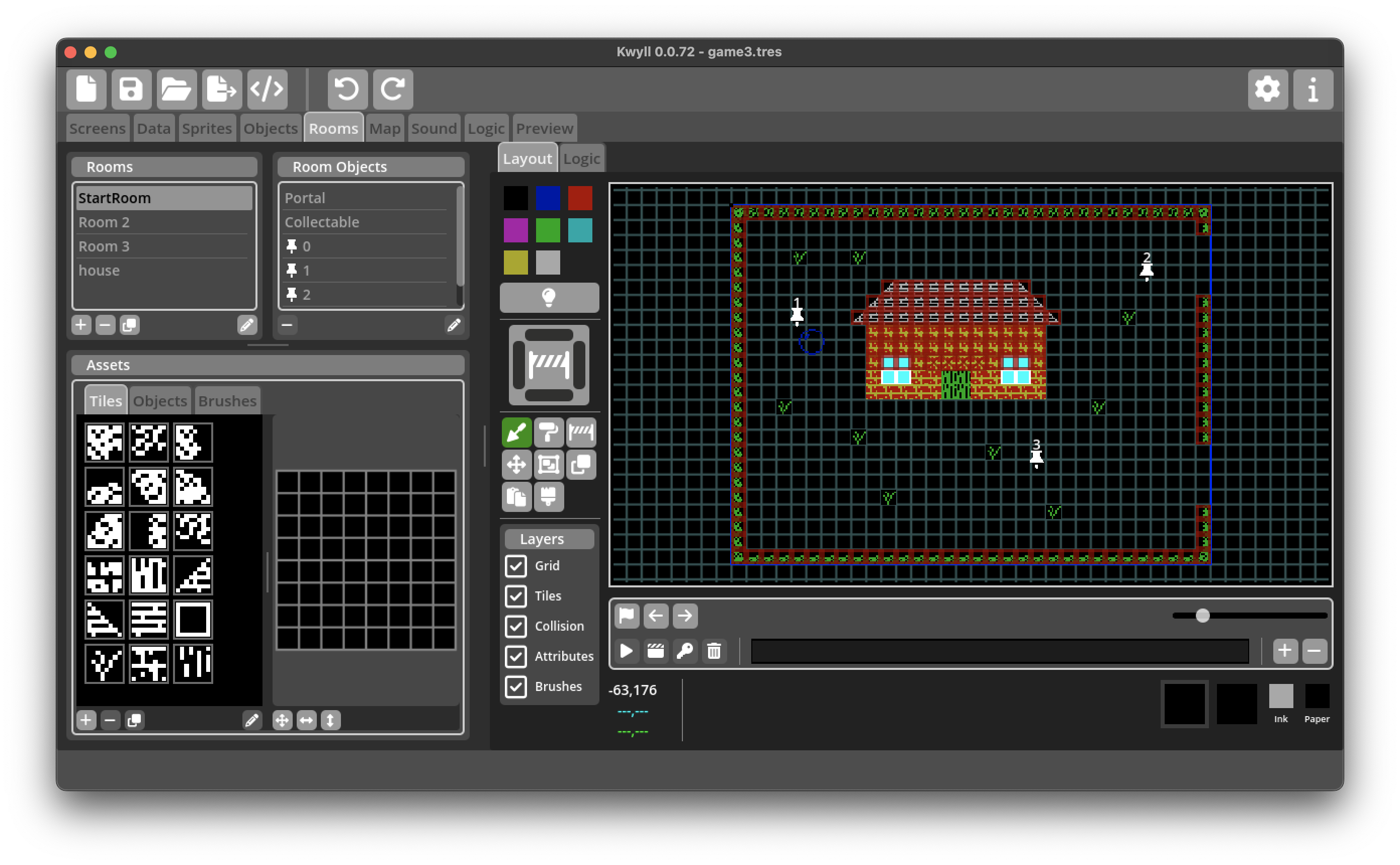Add a new room with plus button

pyautogui.click(x=81, y=325)
